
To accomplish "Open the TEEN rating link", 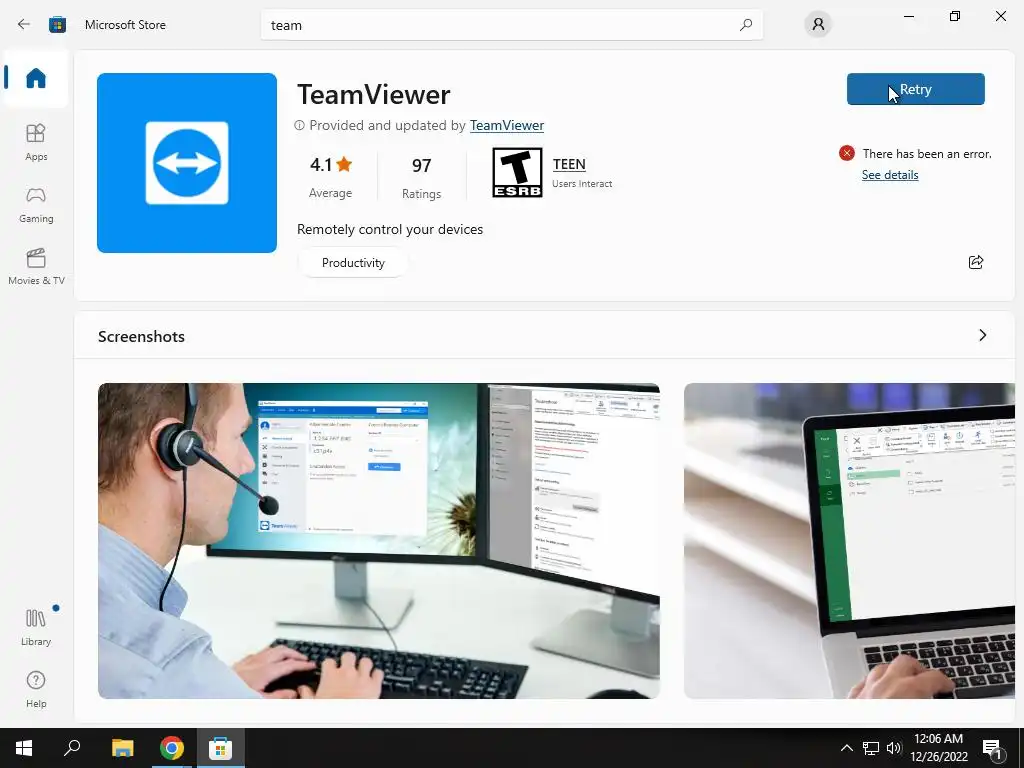I will point(569,164).
